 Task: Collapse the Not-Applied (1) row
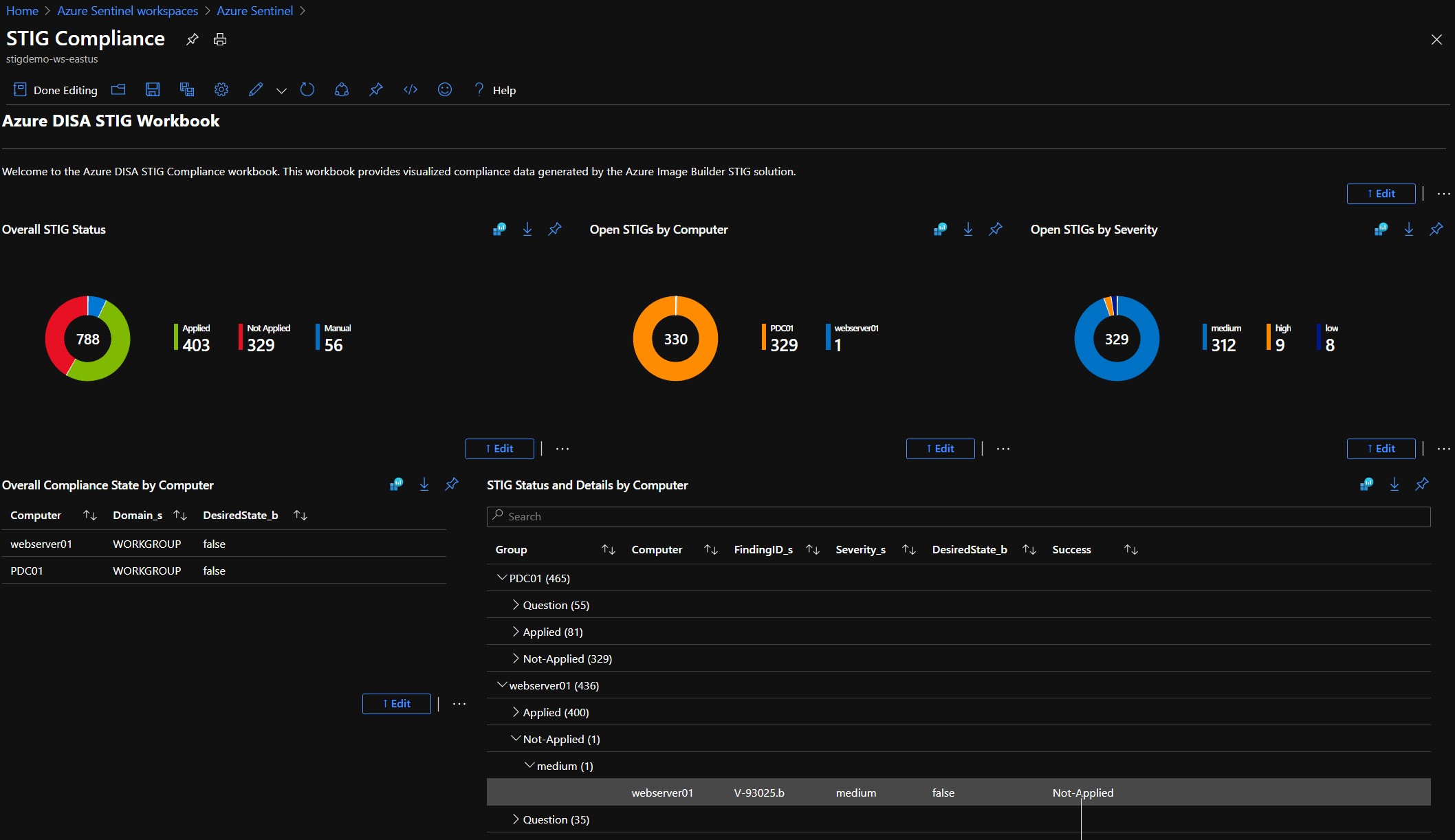point(516,738)
